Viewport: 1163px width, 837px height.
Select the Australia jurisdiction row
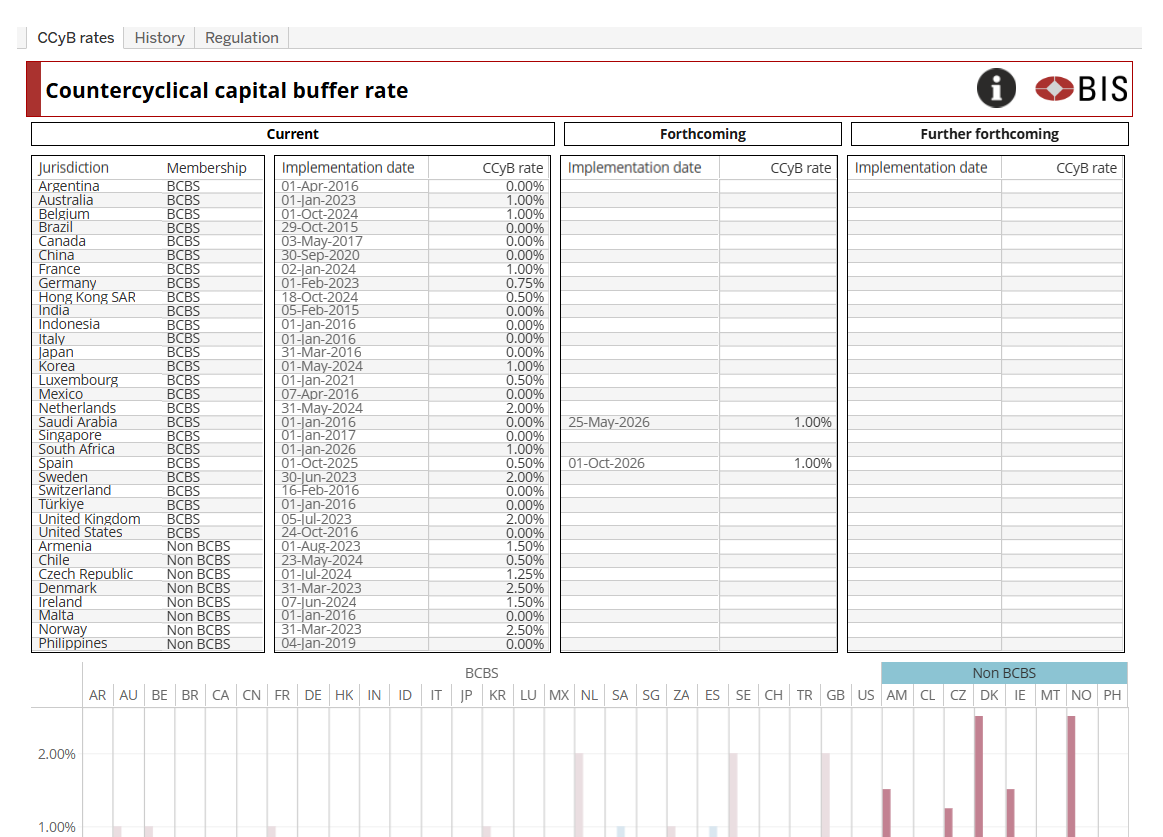pyautogui.click(x=148, y=200)
